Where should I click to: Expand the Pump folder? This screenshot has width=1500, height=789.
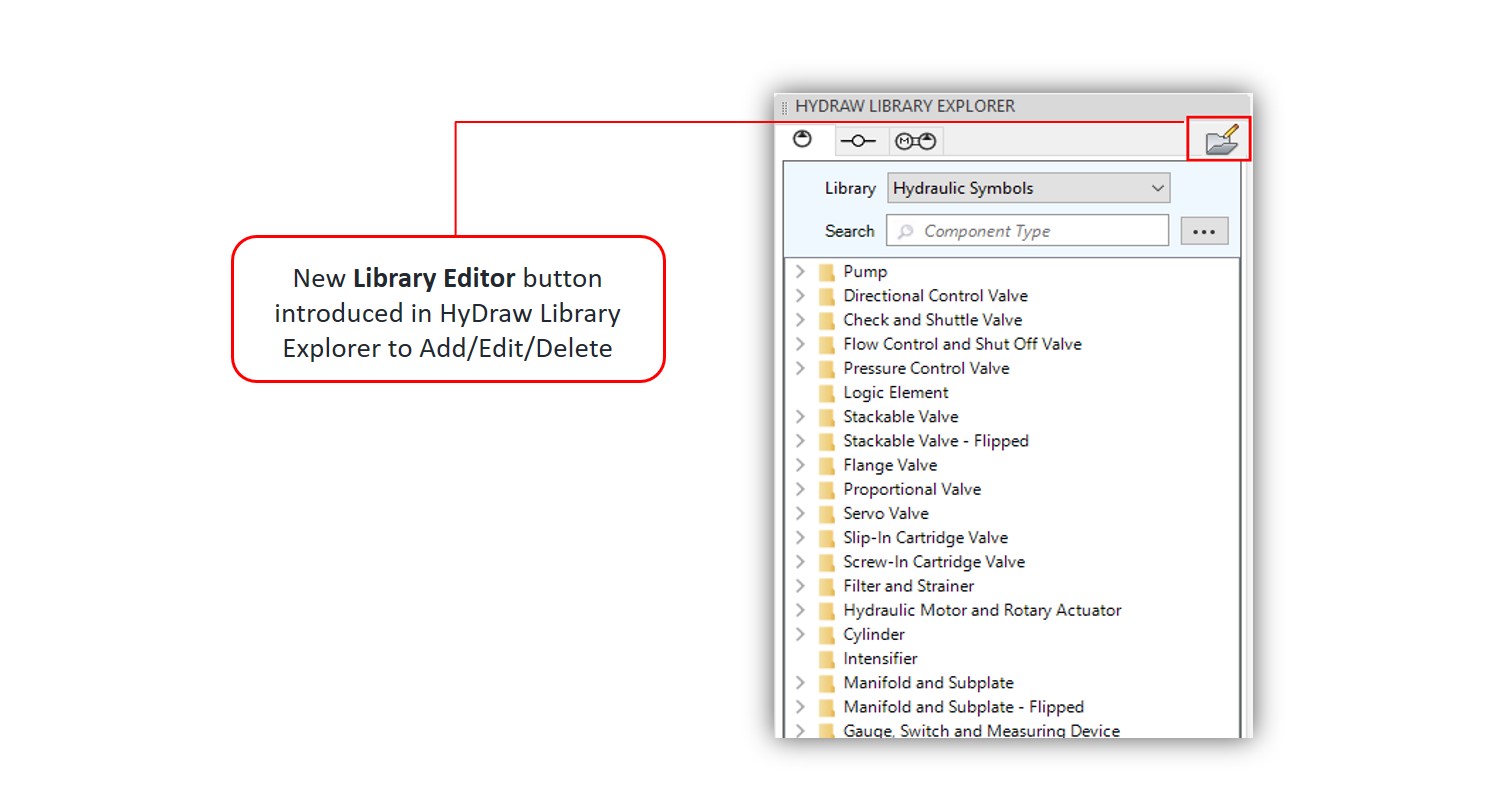click(799, 271)
